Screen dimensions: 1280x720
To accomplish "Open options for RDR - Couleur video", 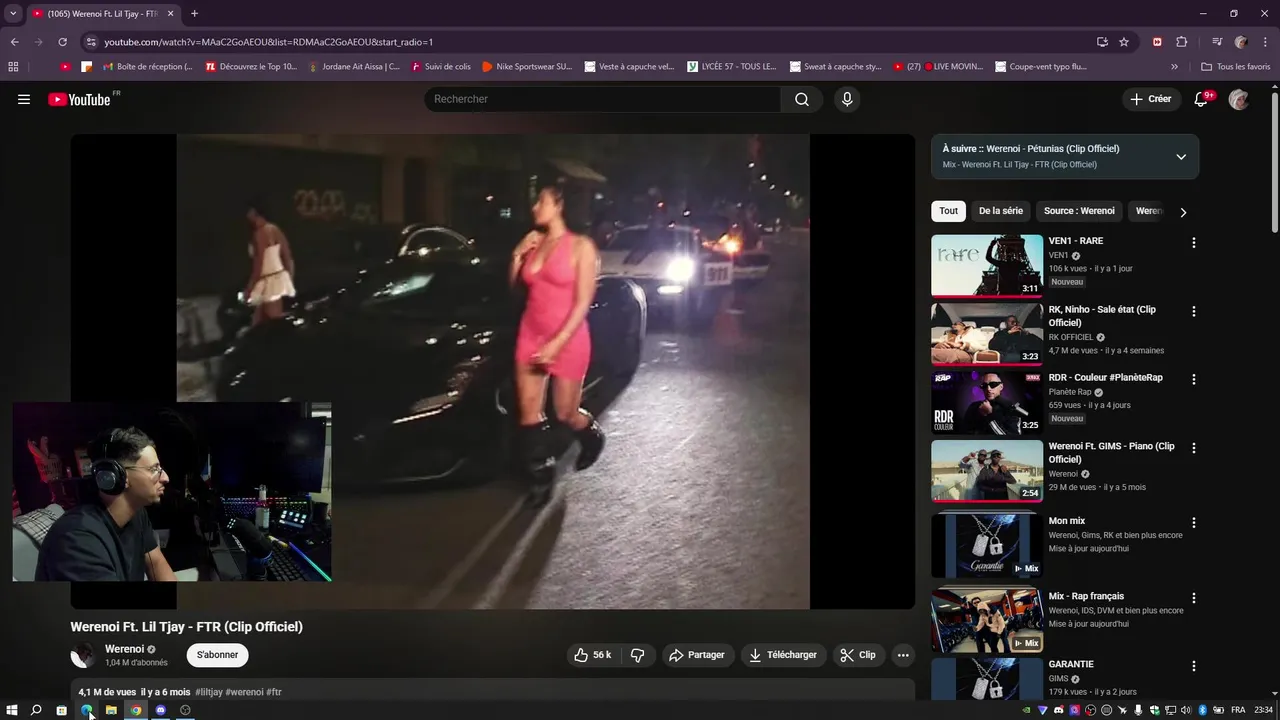I will (x=1193, y=380).
